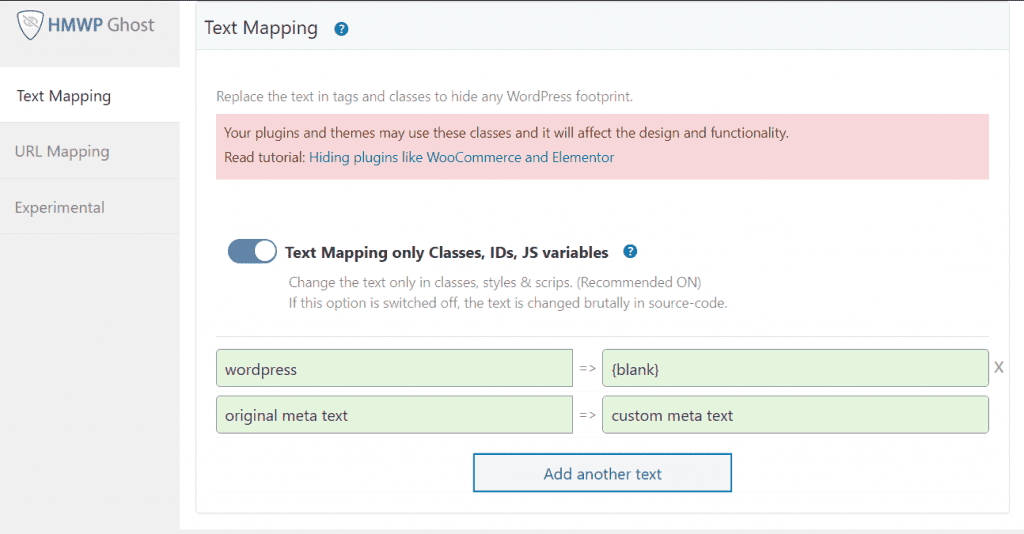Click help icon next to Classes, IDs, JS variables
The height and width of the screenshot is (534, 1024).
(630, 252)
